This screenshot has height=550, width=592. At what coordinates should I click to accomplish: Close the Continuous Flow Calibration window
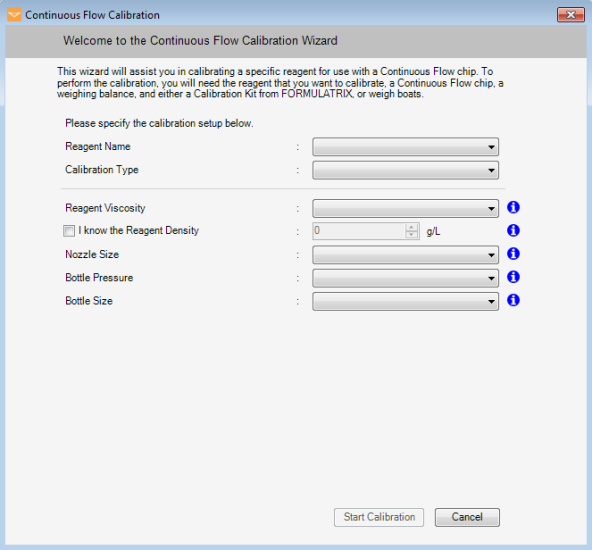click(570, 15)
